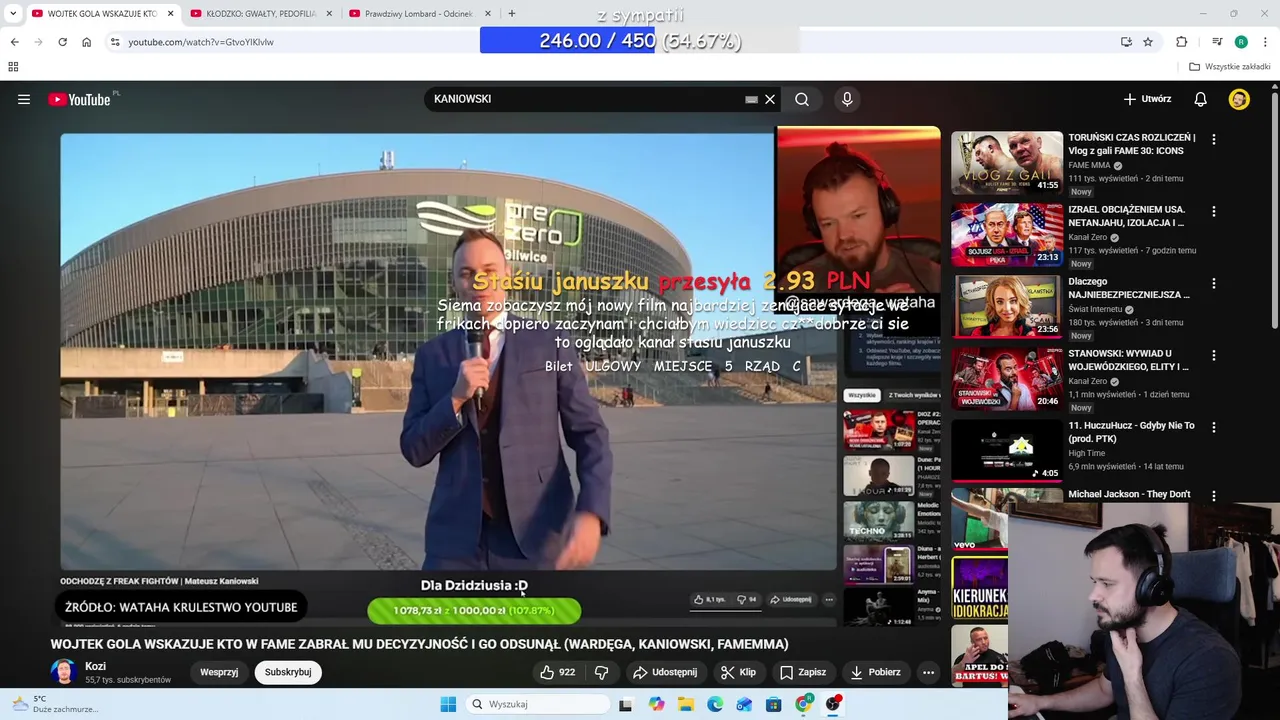
Task: Bookmark this page with the star
Action: pos(1148,42)
